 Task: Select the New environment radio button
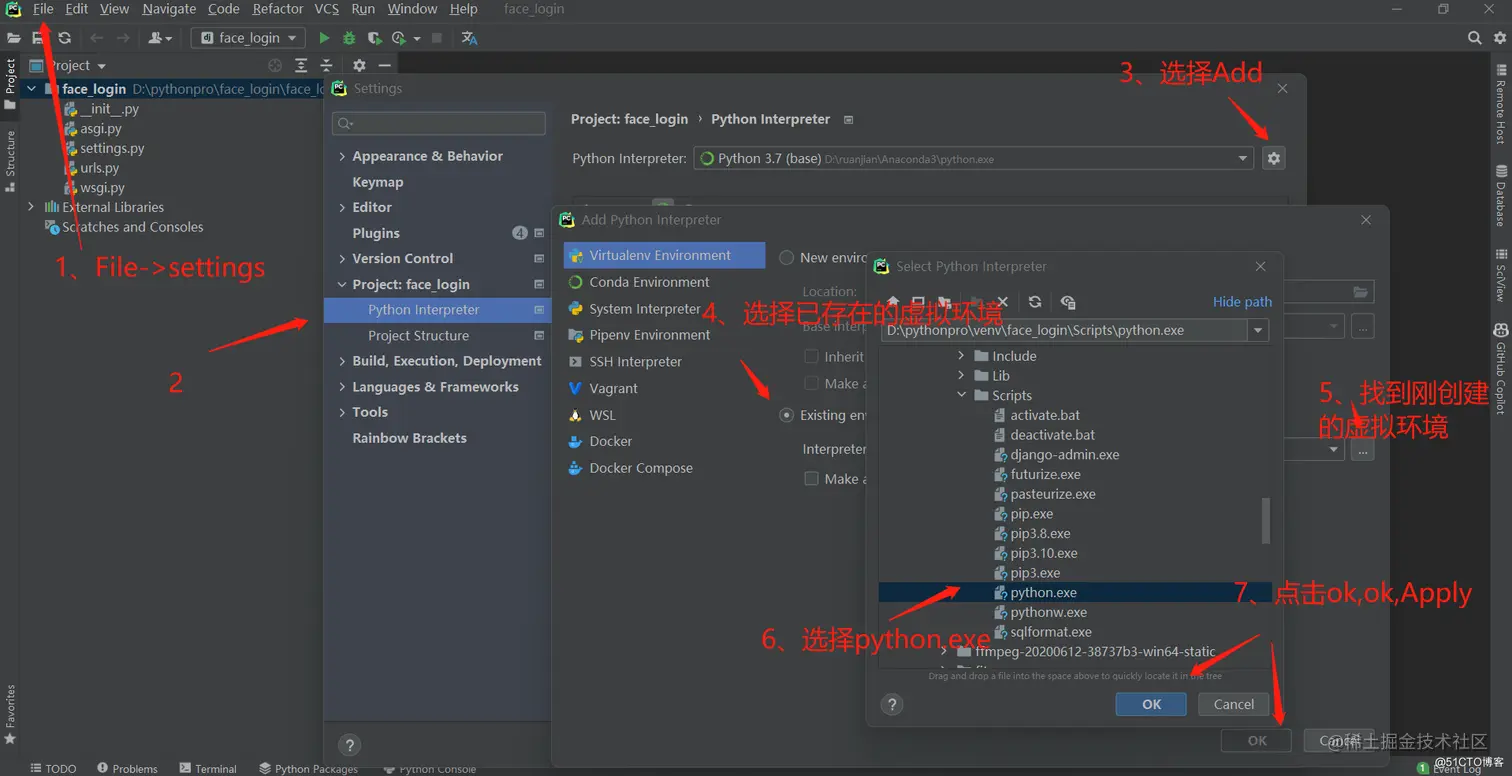787,258
